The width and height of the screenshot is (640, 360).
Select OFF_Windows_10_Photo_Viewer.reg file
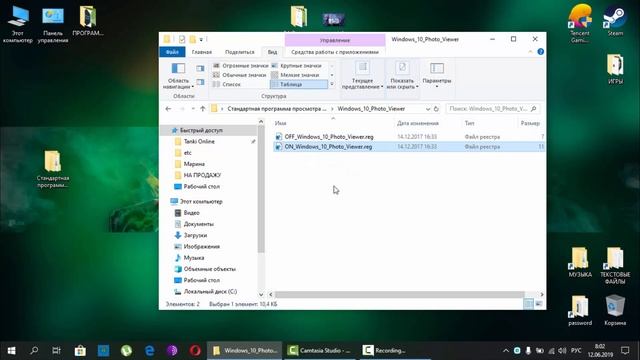point(329,137)
